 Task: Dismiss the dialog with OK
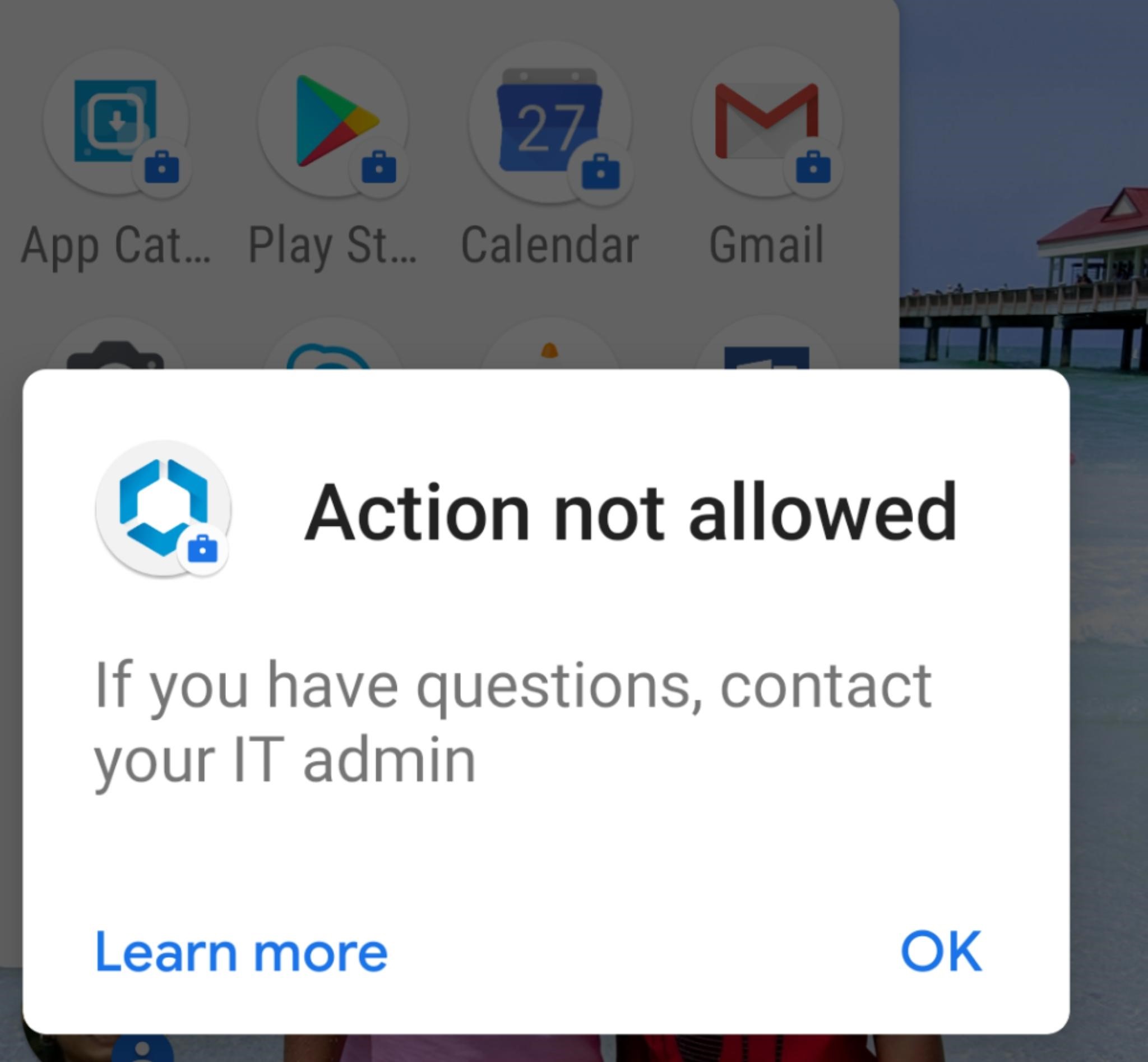tap(941, 952)
